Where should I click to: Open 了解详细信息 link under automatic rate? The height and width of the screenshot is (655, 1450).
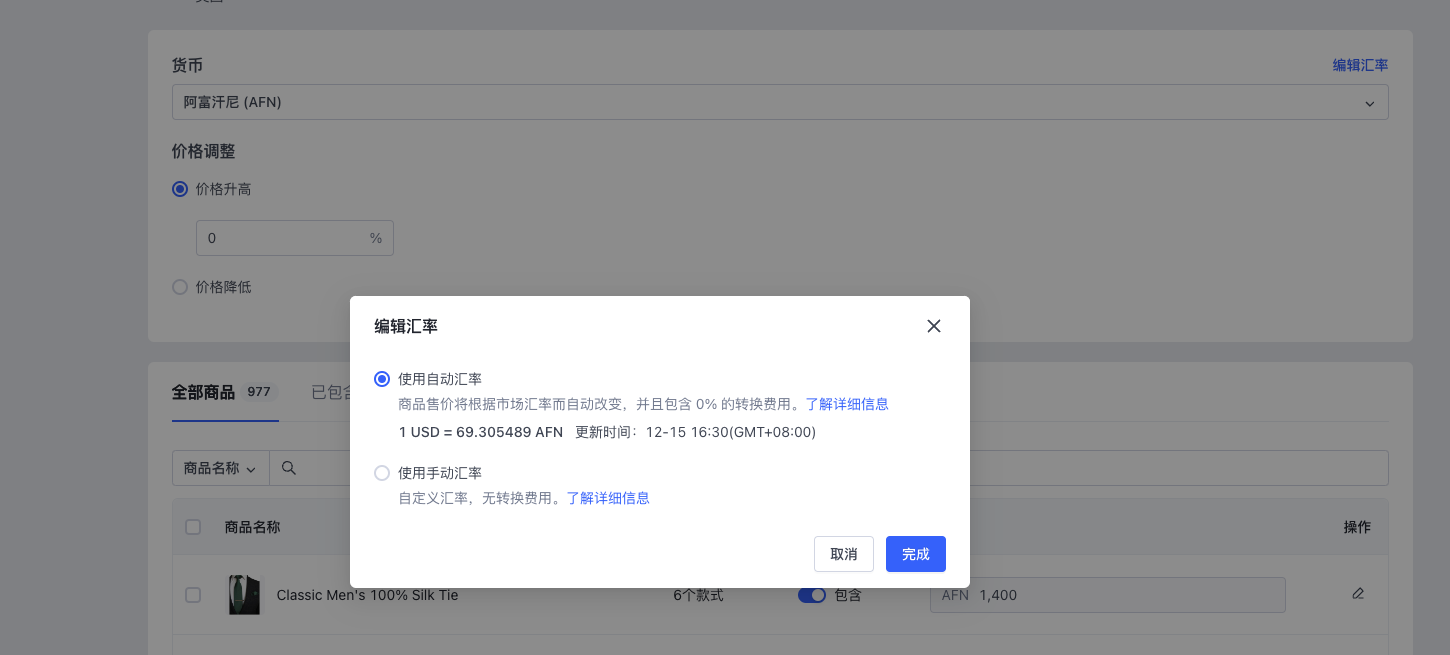point(847,404)
